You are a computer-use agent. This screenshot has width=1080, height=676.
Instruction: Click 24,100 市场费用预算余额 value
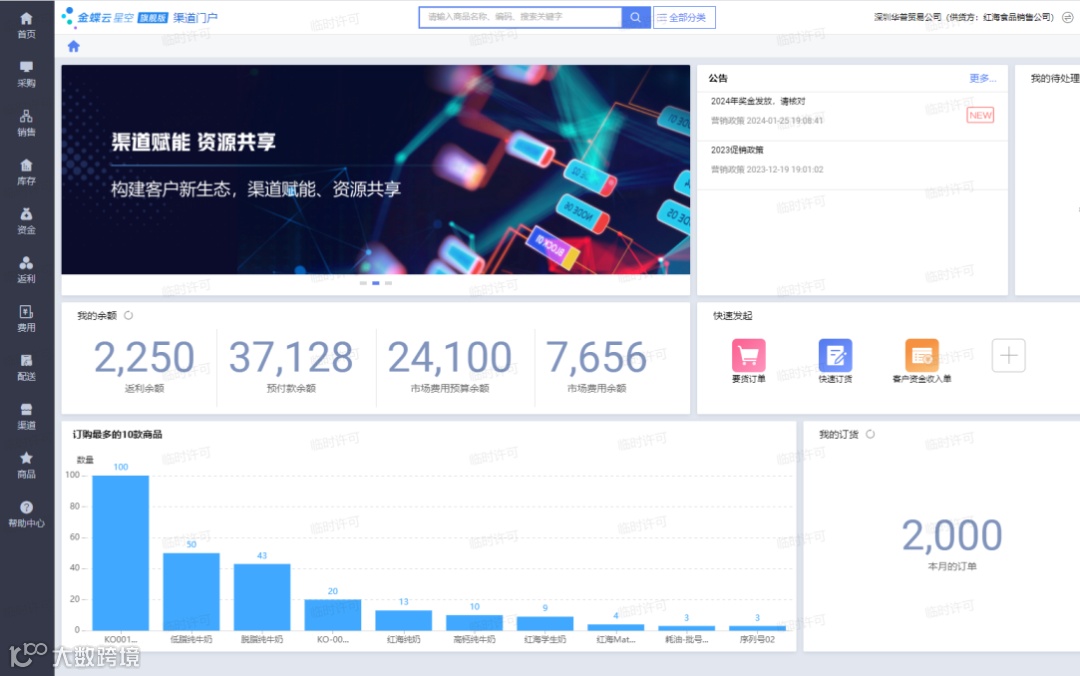(450, 358)
